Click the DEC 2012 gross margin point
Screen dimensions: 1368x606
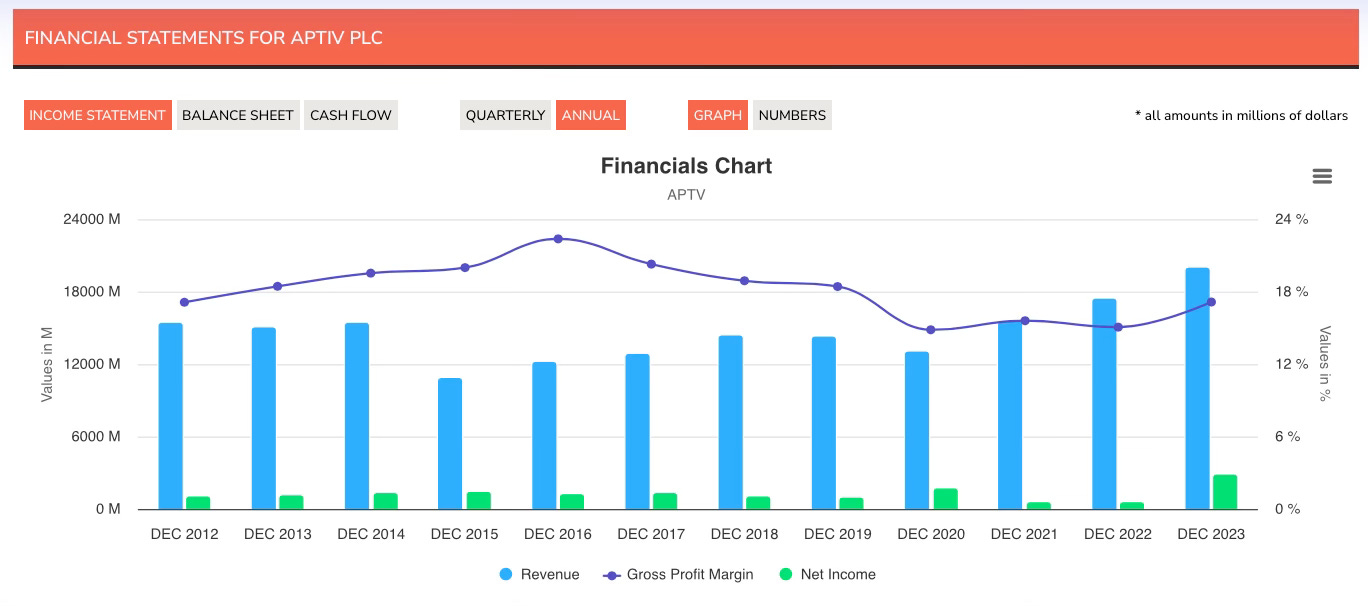tap(184, 302)
